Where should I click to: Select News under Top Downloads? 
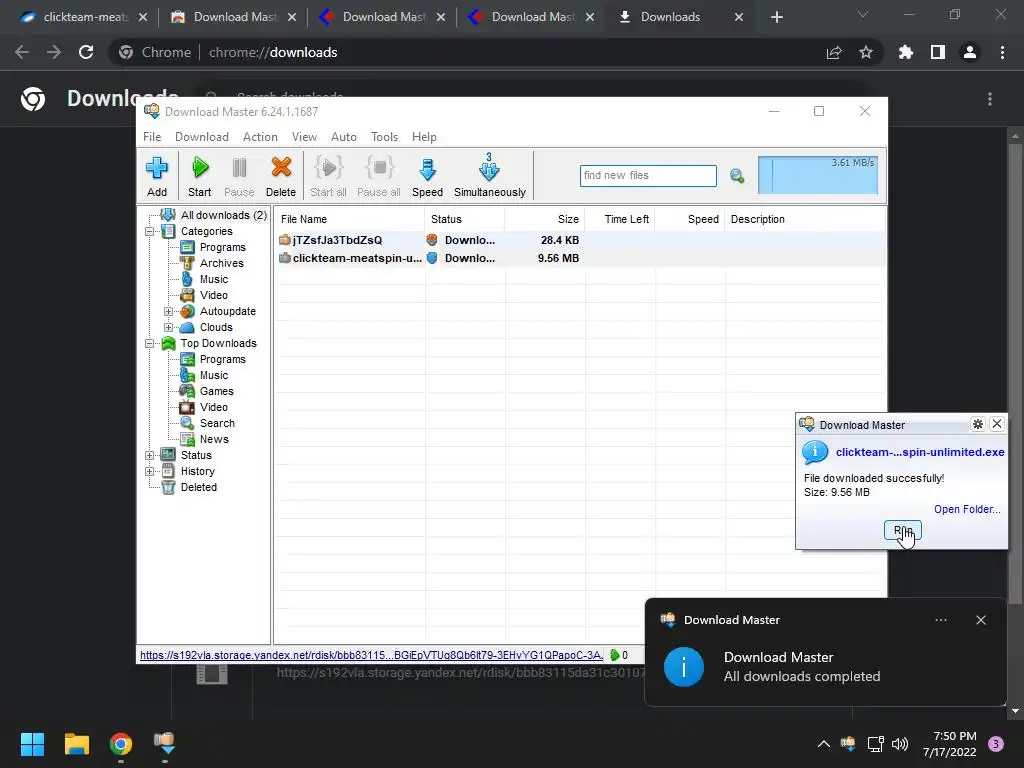pyautogui.click(x=214, y=440)
